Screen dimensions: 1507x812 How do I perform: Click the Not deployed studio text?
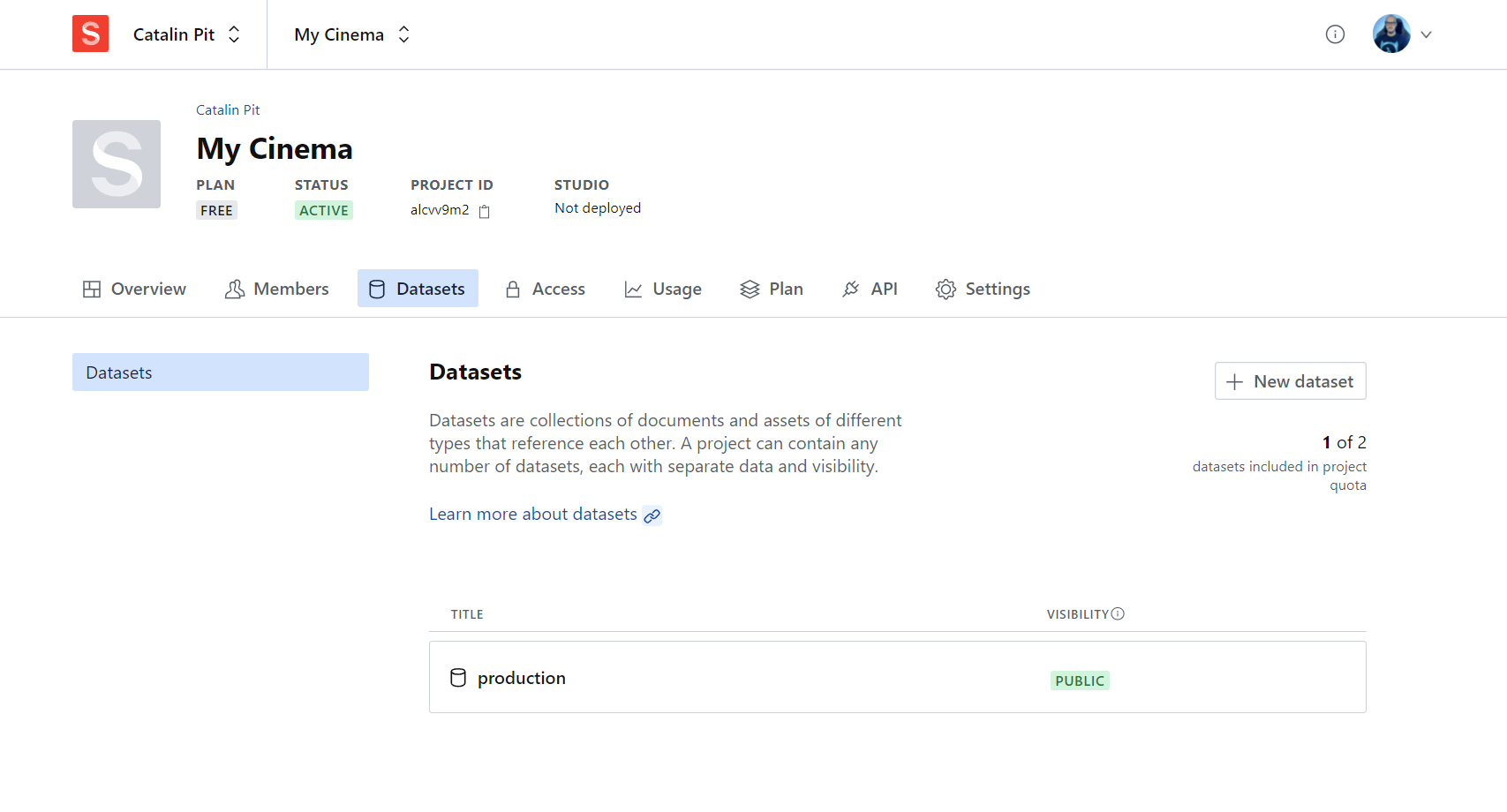(x=598, y=208)
